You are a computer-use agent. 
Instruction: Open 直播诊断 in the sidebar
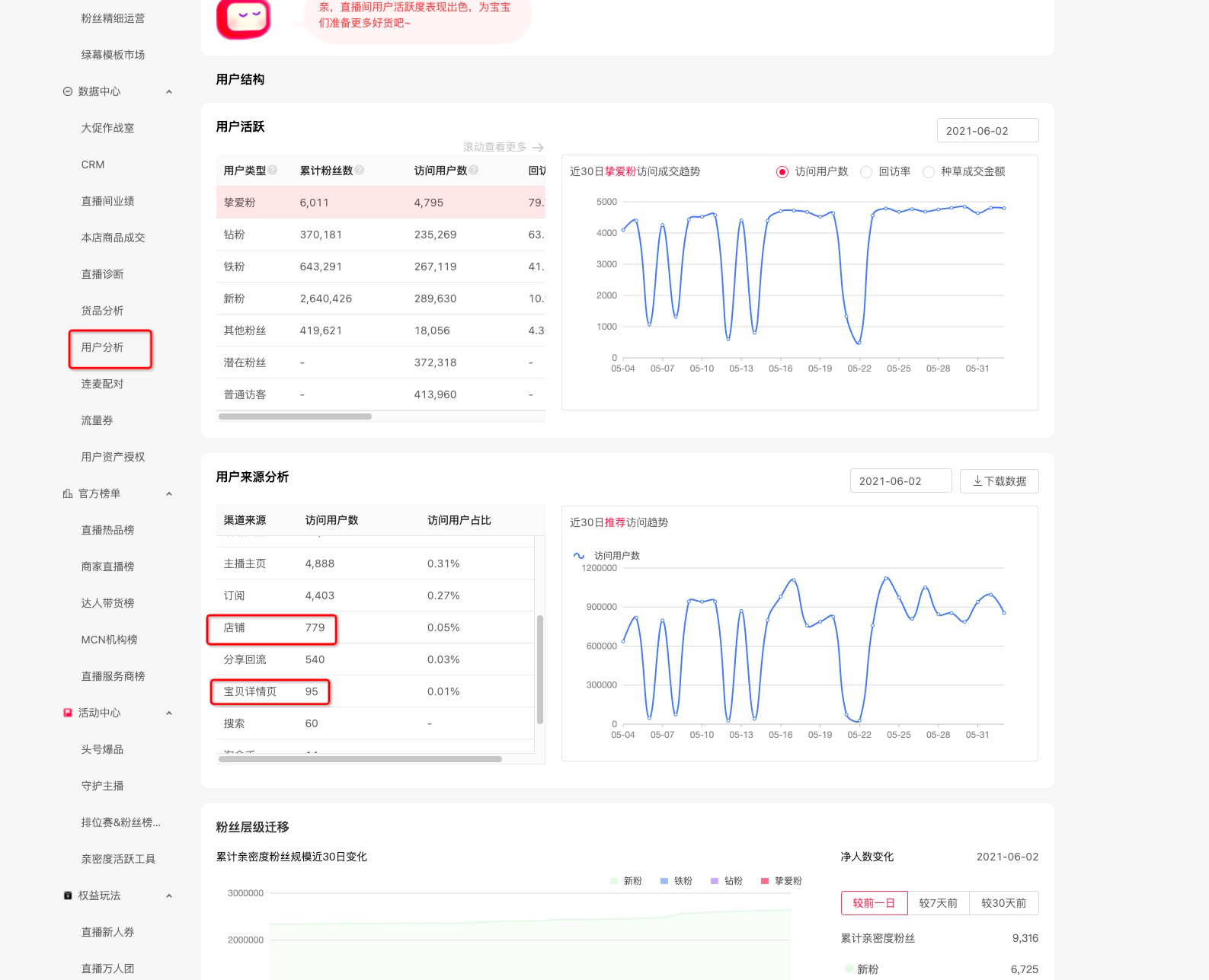click(102, 274)
